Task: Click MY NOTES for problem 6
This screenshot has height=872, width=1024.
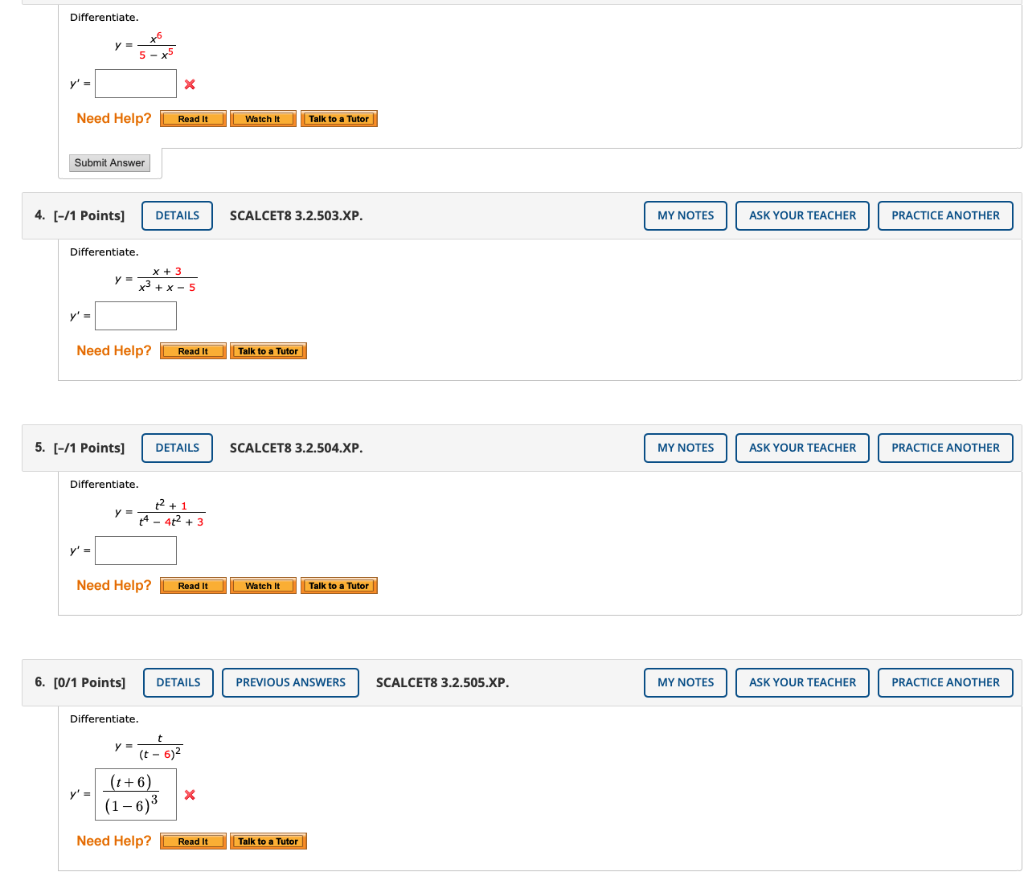Action: tap(685, 682)
